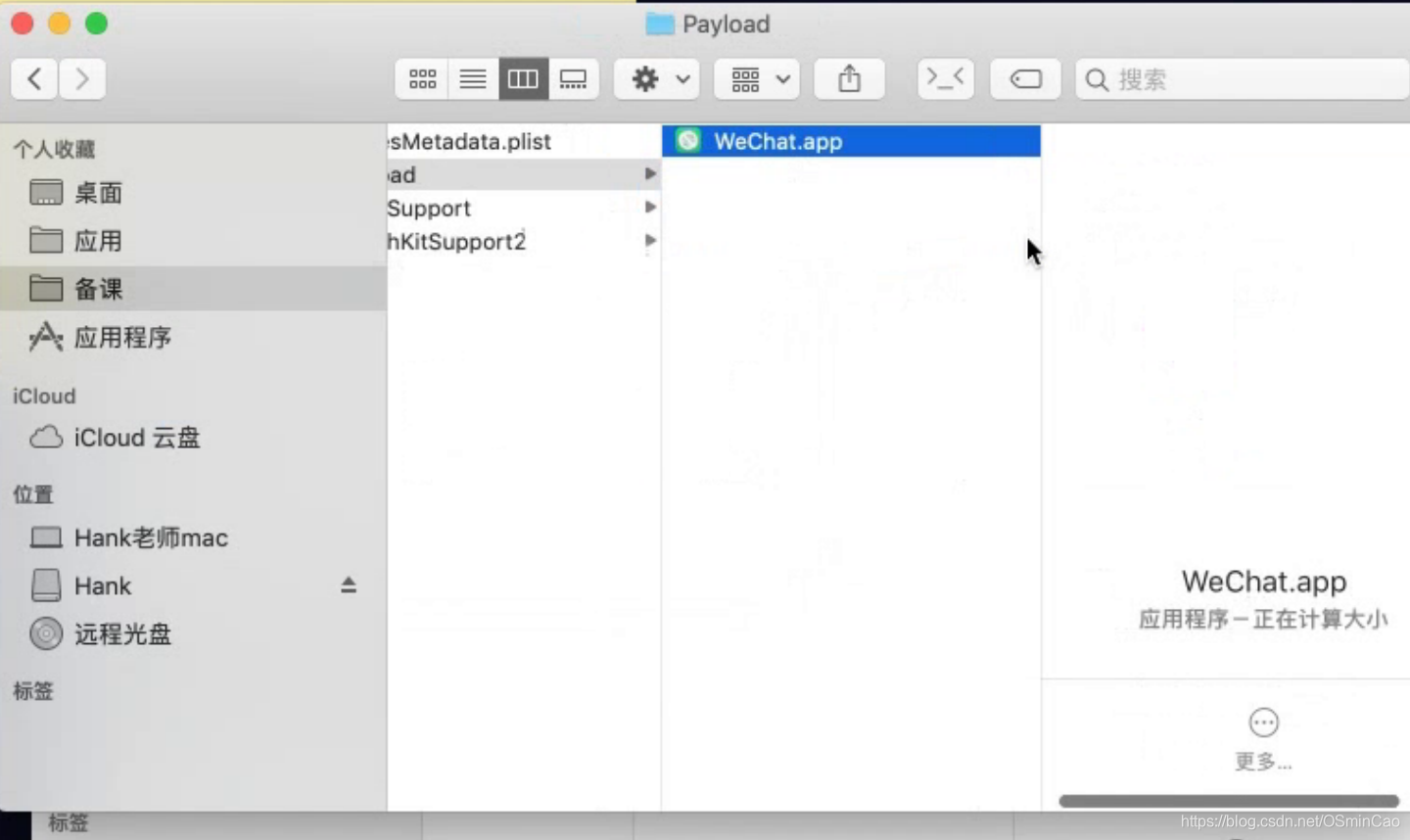Click the 更多... button in preview
Viewport: 1410px width, 840px height.
(1263, 740)
